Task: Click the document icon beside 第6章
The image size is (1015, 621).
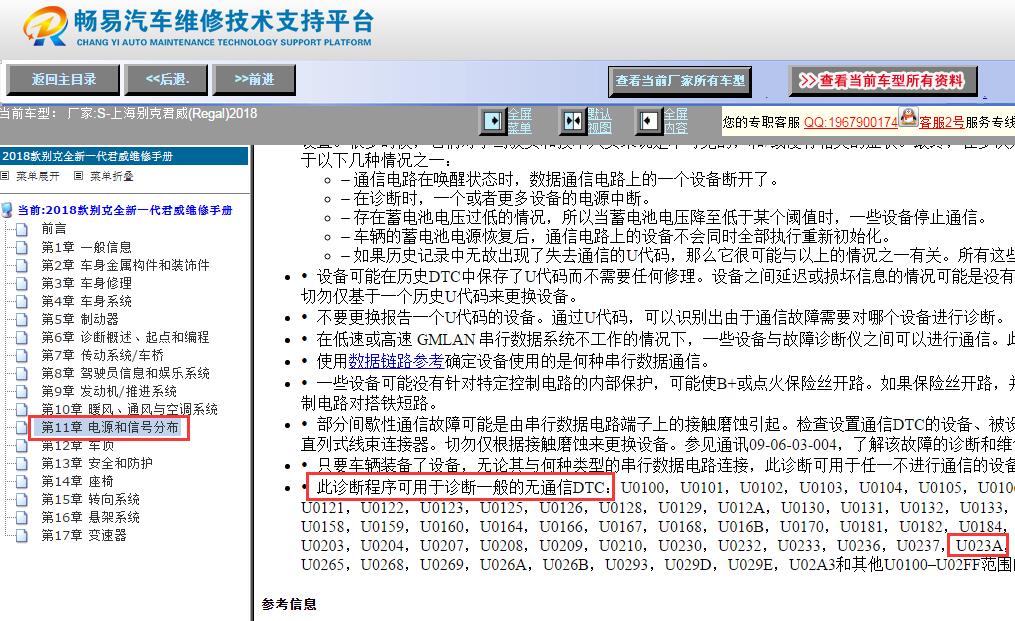Action: coord(22,338)
